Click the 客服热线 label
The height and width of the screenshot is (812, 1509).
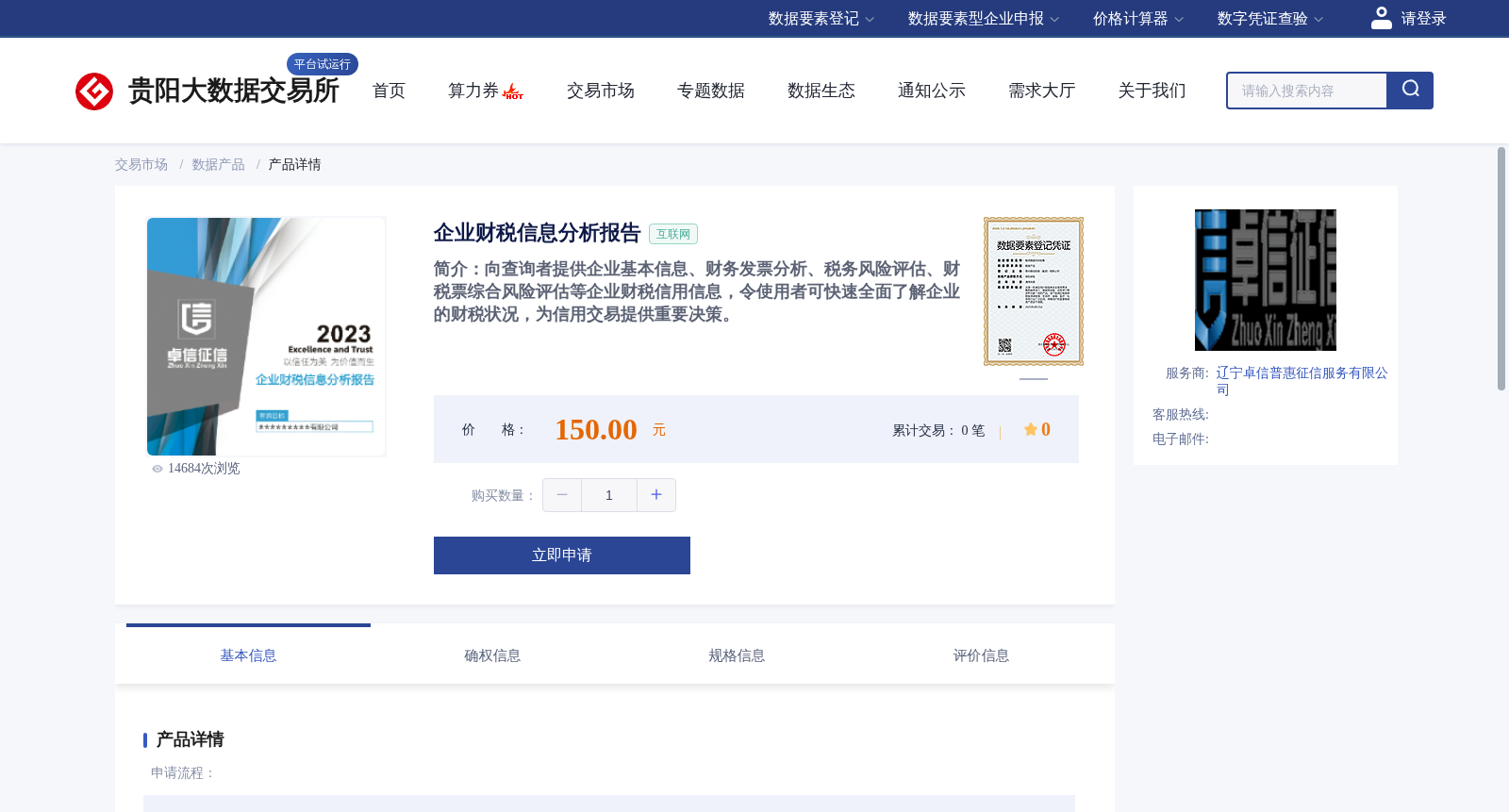pyautogui.click(x=1181, y=415)
